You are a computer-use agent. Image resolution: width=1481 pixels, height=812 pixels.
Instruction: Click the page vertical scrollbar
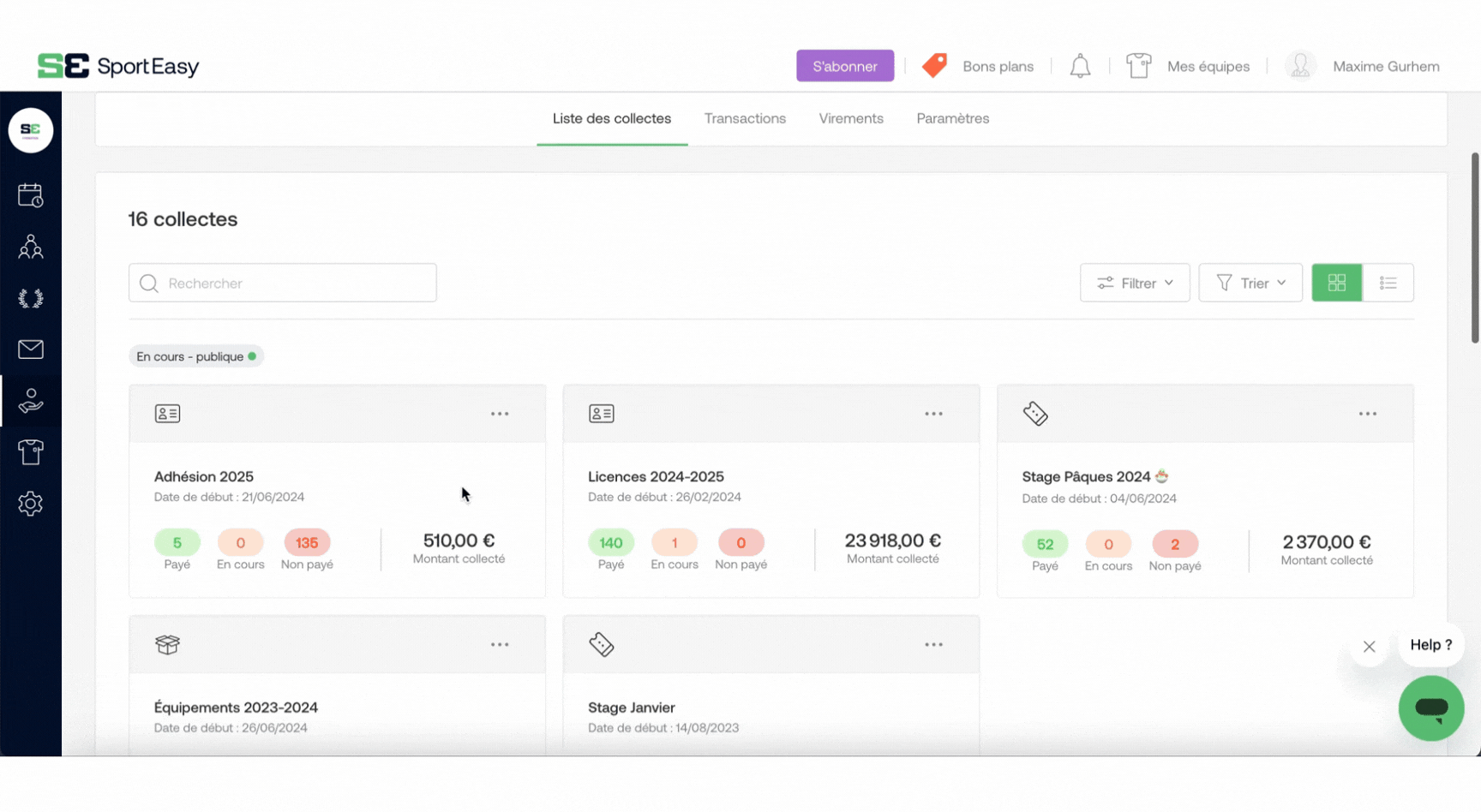point(1475,248)
